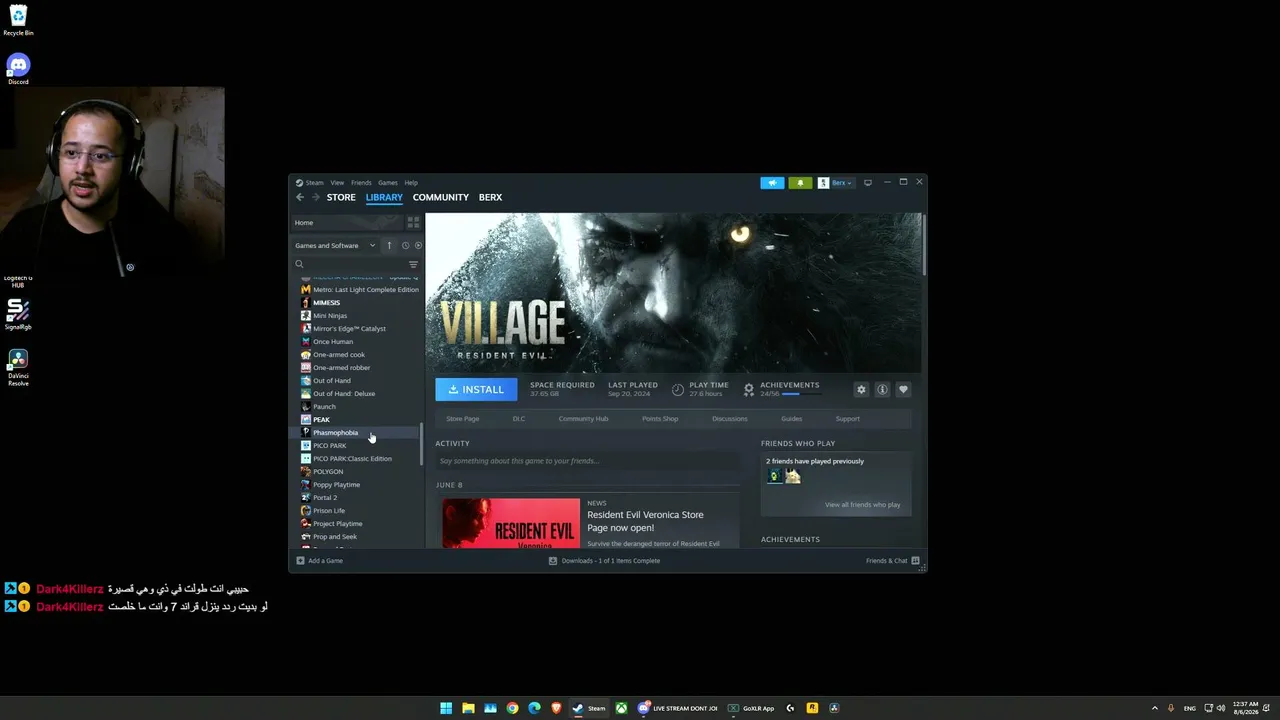Open Microsoft Edge from taskbar
This screenshot has height=720, width=1280.
tap(534, 708)
